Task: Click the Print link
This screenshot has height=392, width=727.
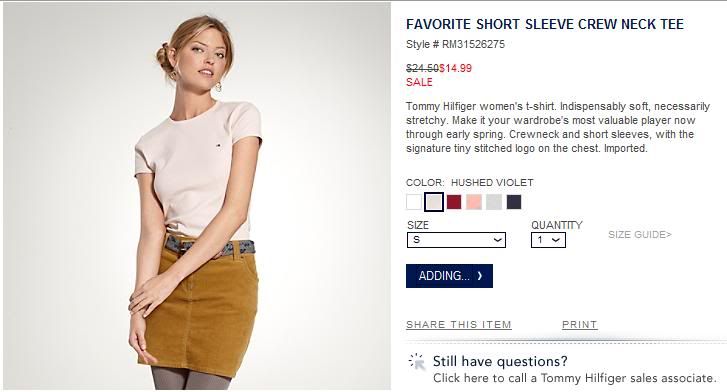Action: click(x=580, y=325)
